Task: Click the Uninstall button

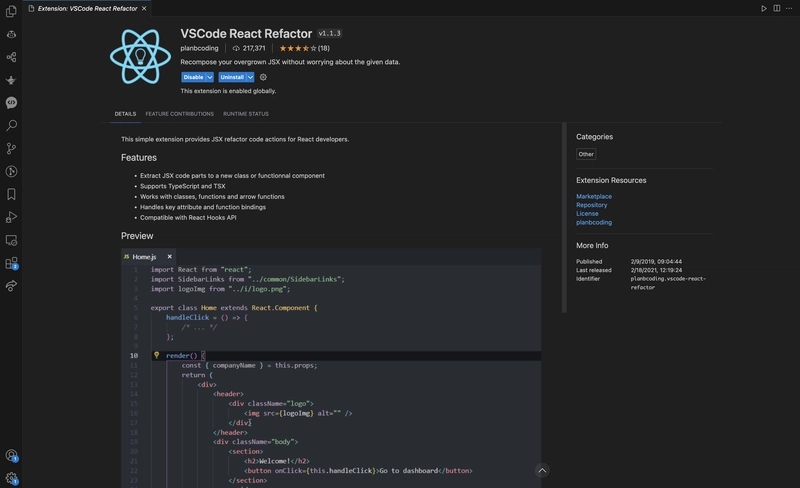Action: click(x=232, y=77)
